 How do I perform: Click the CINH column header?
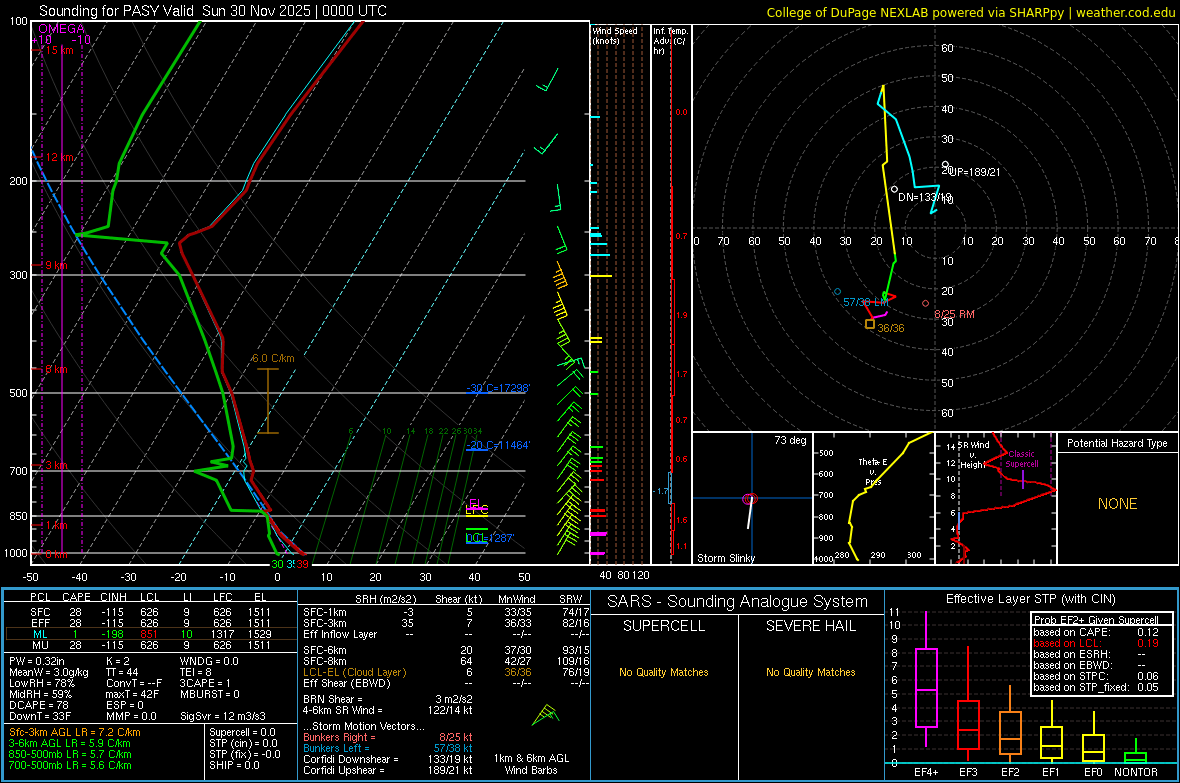113,596
